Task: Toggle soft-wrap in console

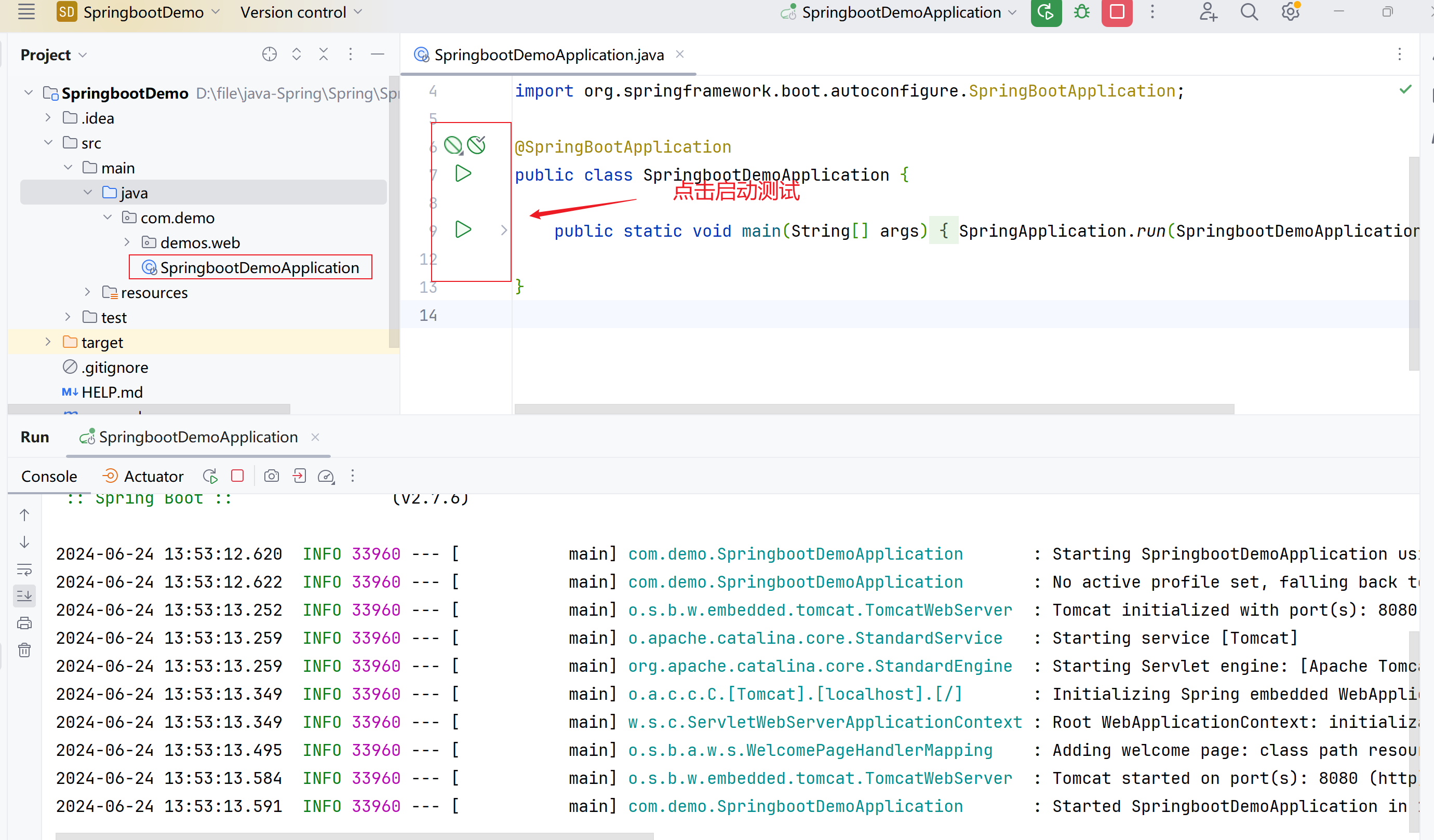Action: click(x=24, y=570)
